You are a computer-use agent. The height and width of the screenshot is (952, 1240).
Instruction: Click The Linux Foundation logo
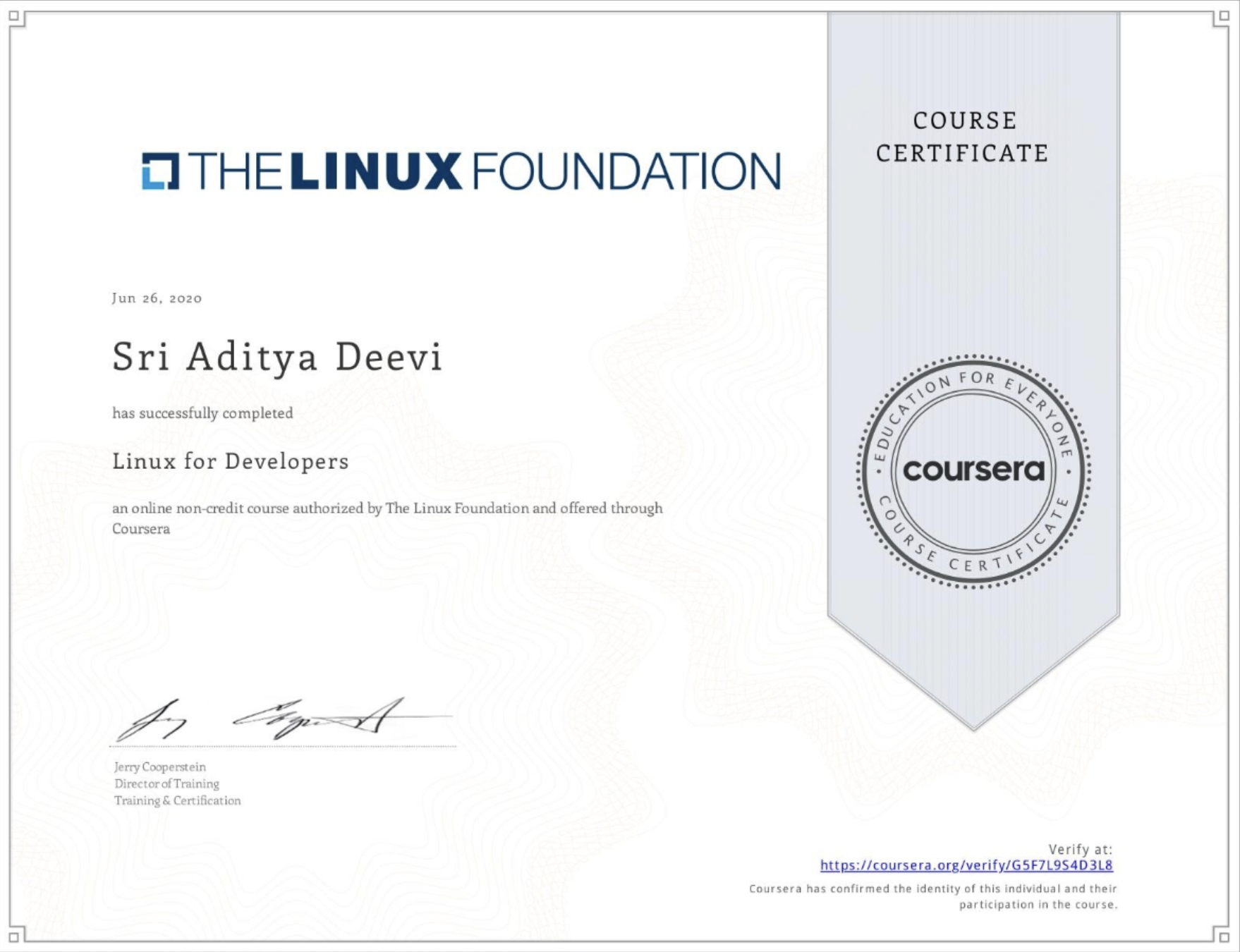pyautogui.click(x=461, y=171)
